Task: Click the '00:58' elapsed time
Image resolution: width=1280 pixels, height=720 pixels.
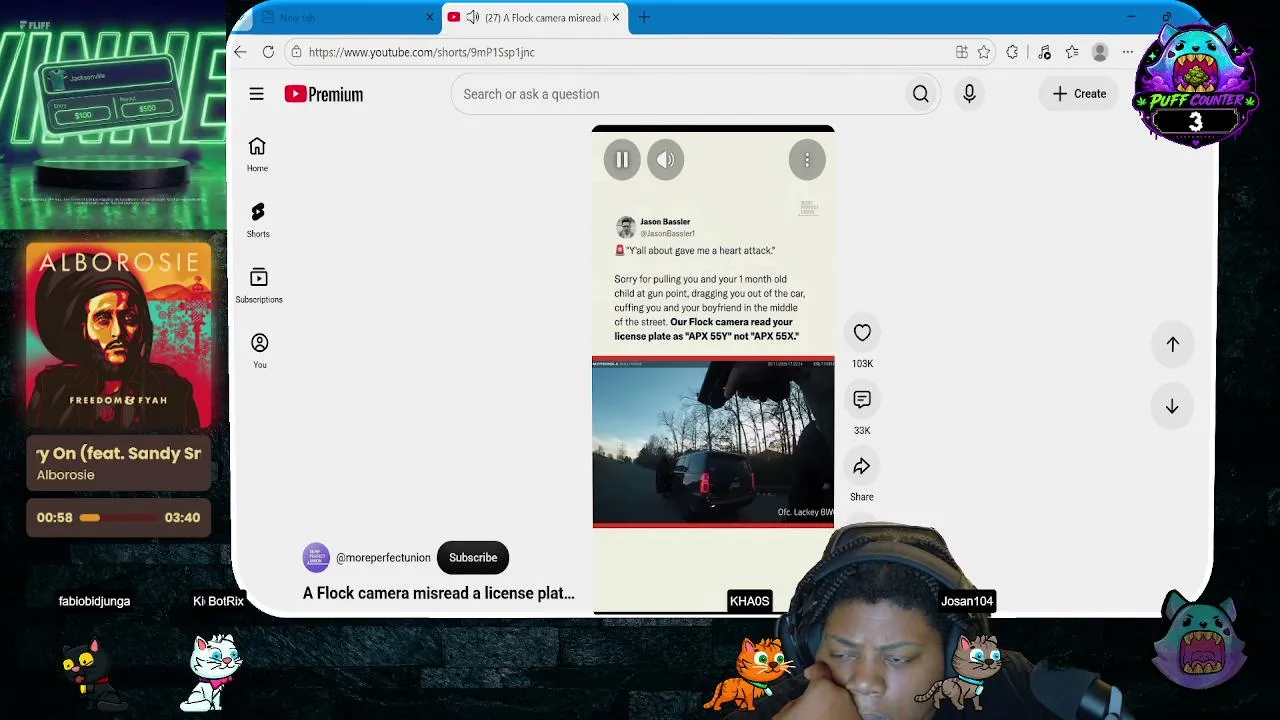Action: (55, 518)
